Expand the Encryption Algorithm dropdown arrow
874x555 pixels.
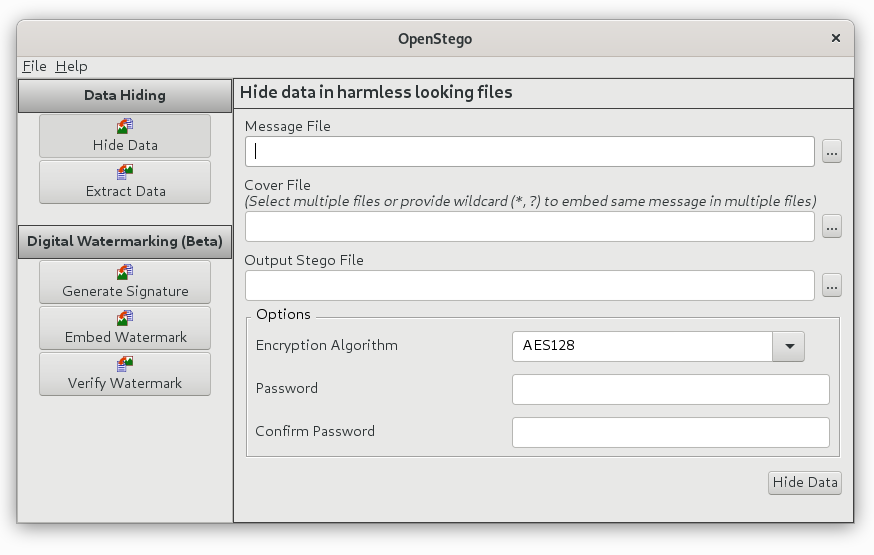[788, 346]
